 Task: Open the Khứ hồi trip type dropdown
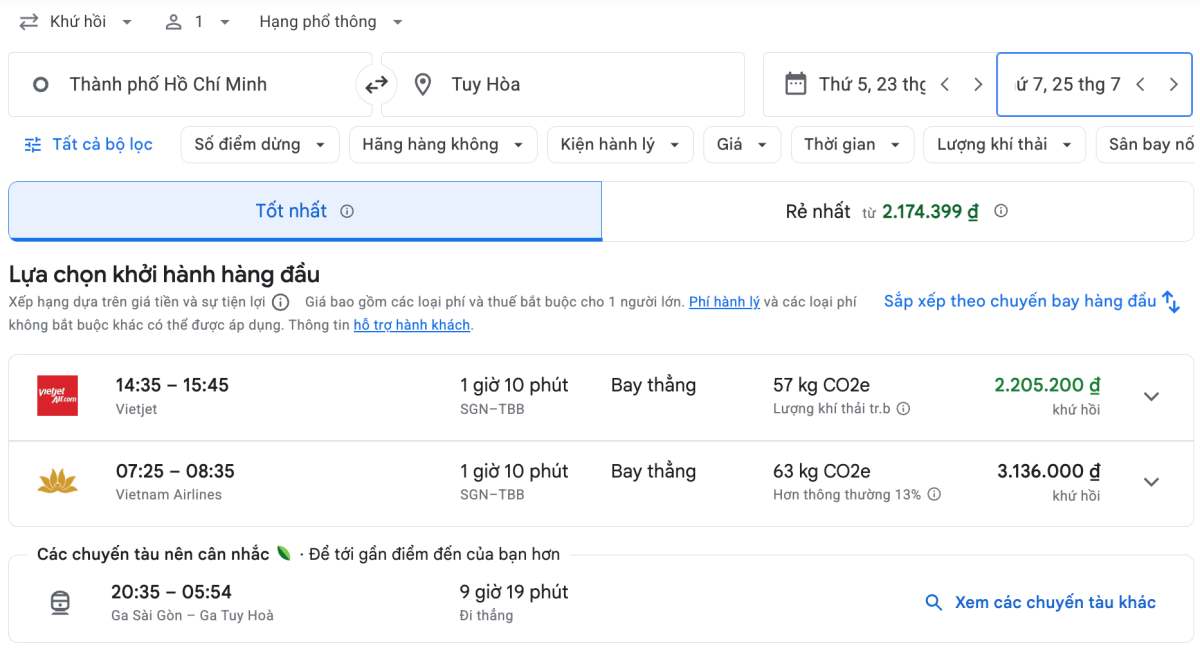(77, 21)
